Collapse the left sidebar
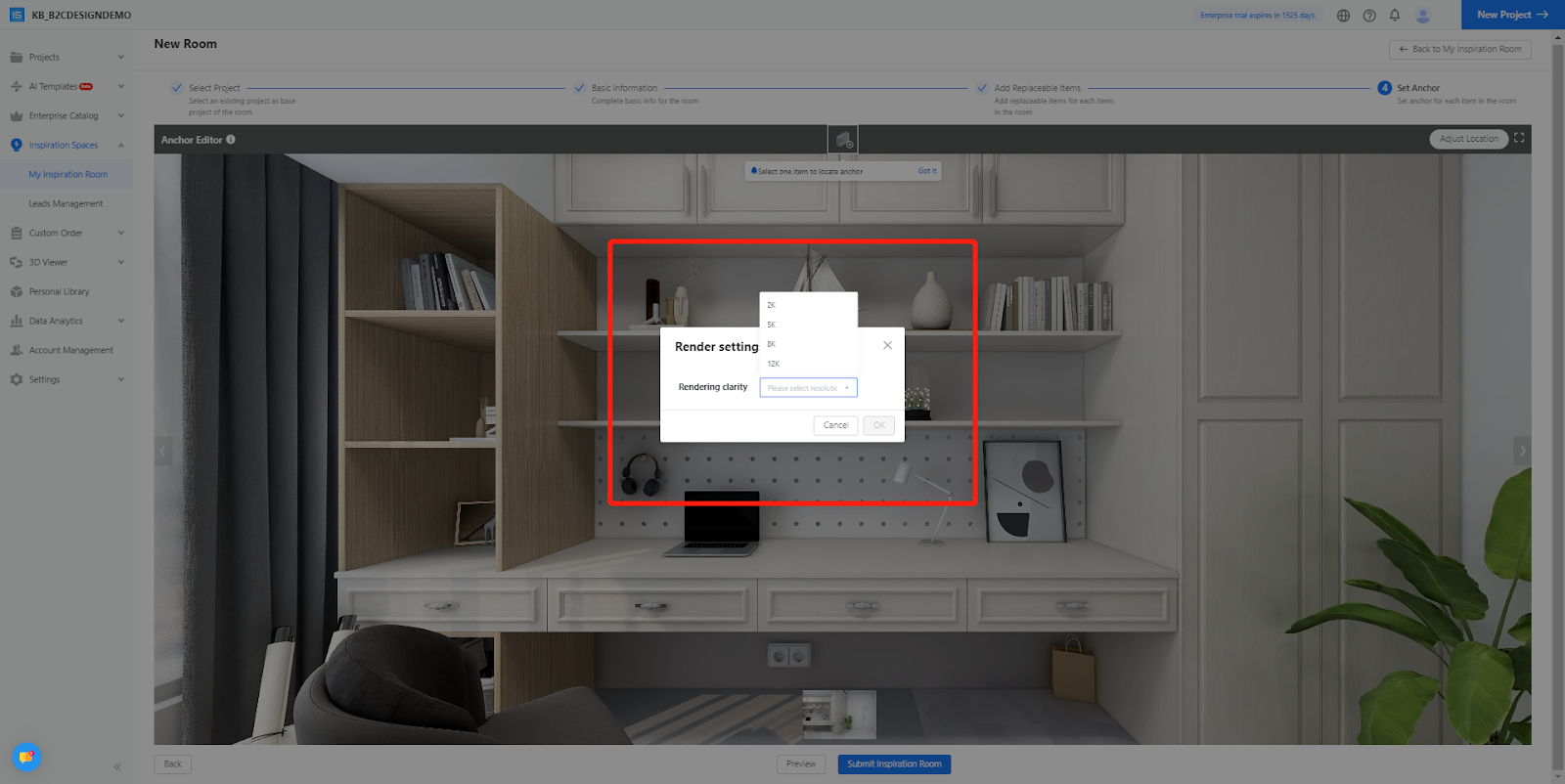The height and width of the screenshot is (784, 1565). [117, 766]
